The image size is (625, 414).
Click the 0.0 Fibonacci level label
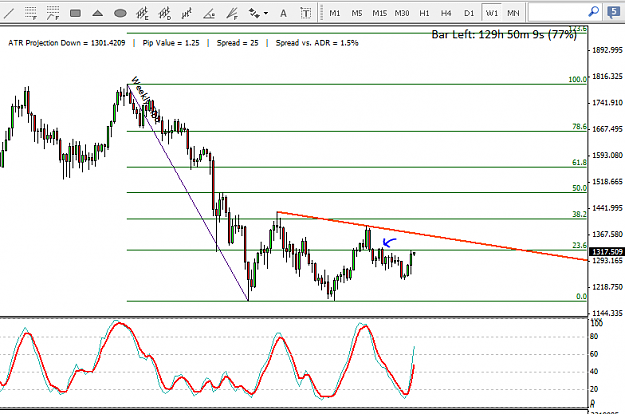[581, 296]
